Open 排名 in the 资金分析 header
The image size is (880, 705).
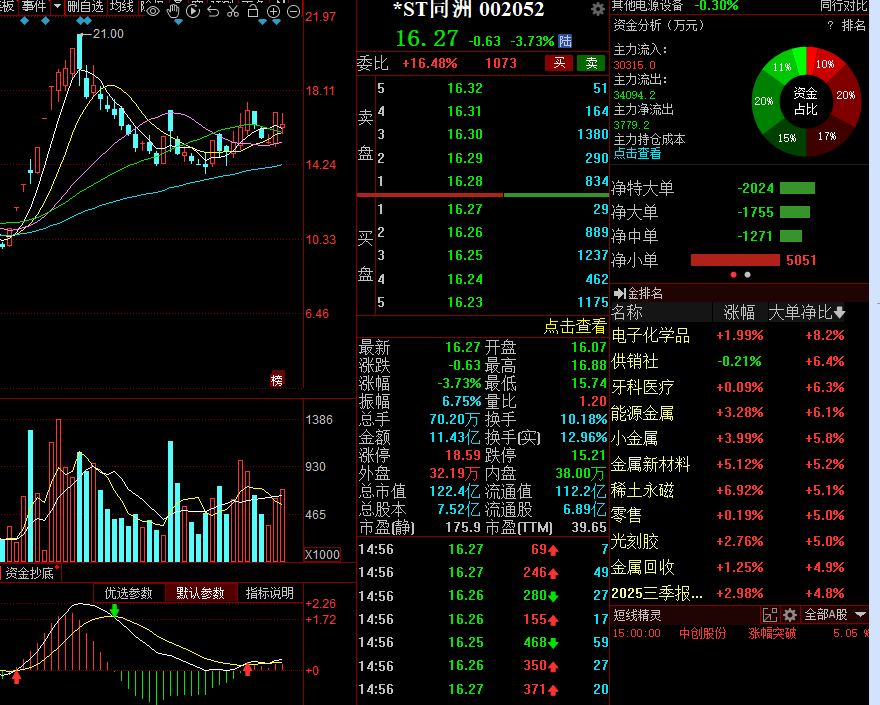(854, 25)
